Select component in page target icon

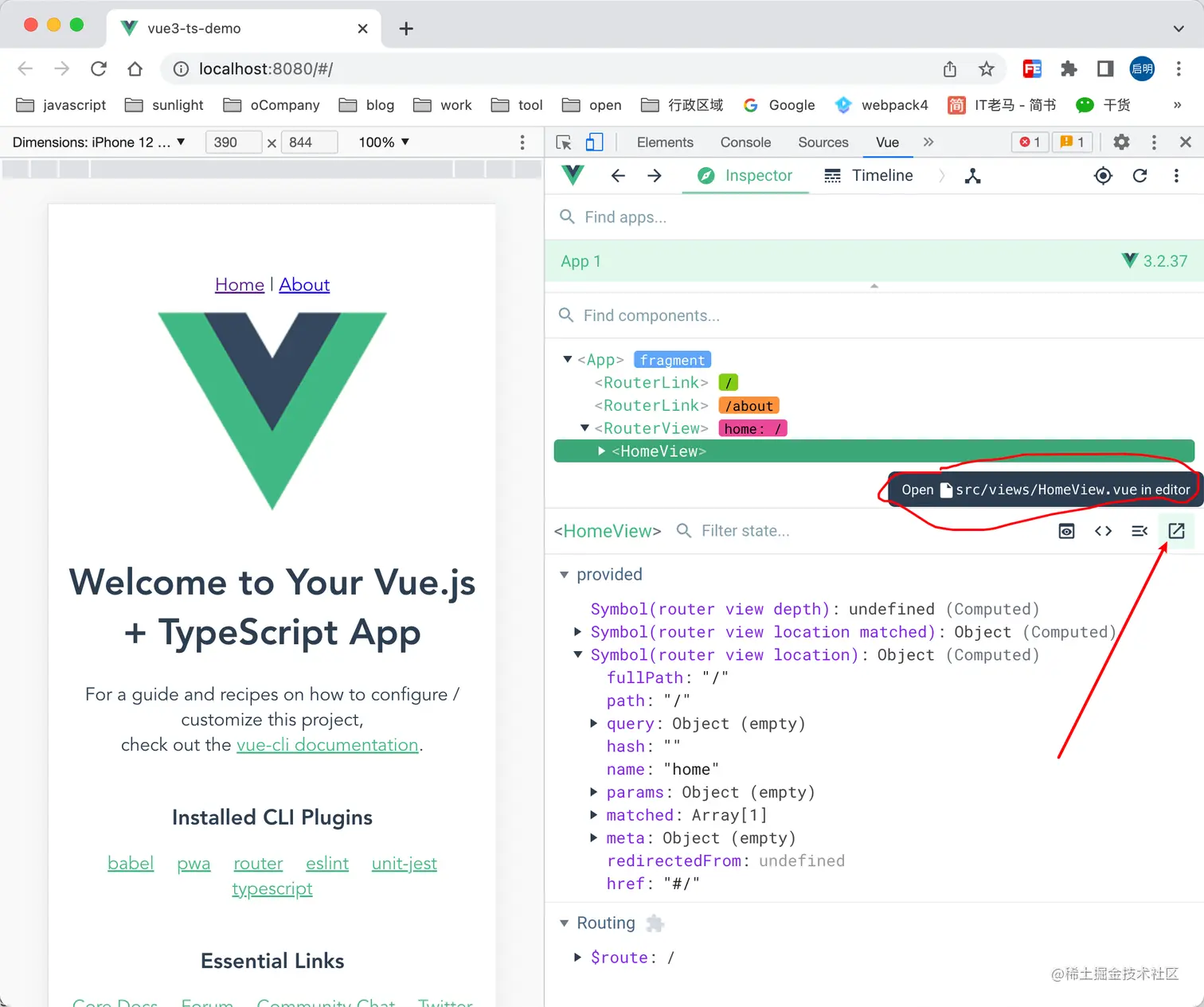[x=1103, y=176]
